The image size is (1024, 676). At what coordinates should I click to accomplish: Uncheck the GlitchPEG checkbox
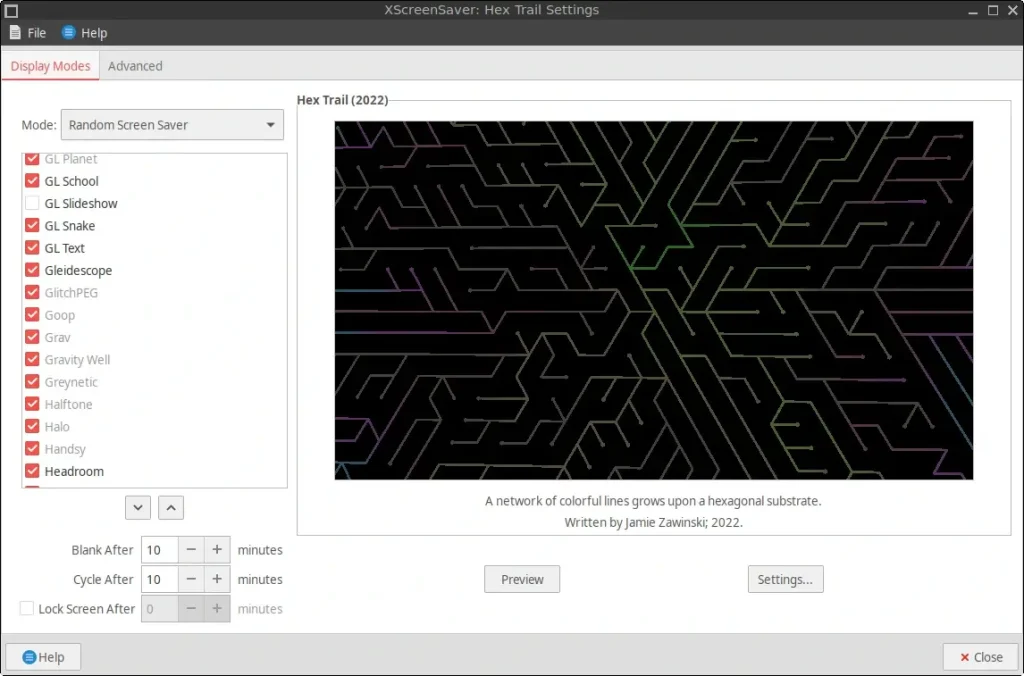click(32, 291)
